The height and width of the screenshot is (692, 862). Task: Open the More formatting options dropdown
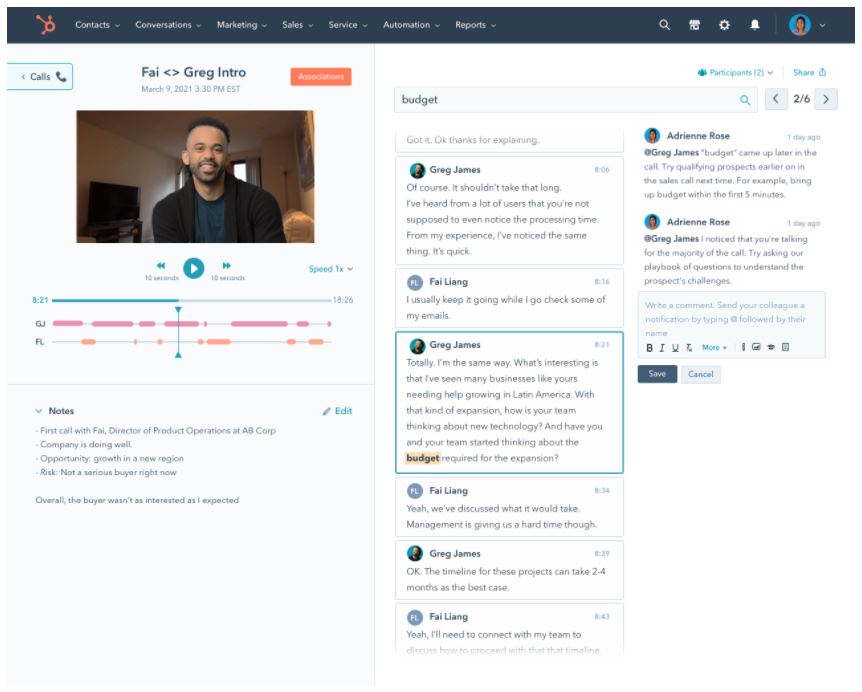coord(713,348)
